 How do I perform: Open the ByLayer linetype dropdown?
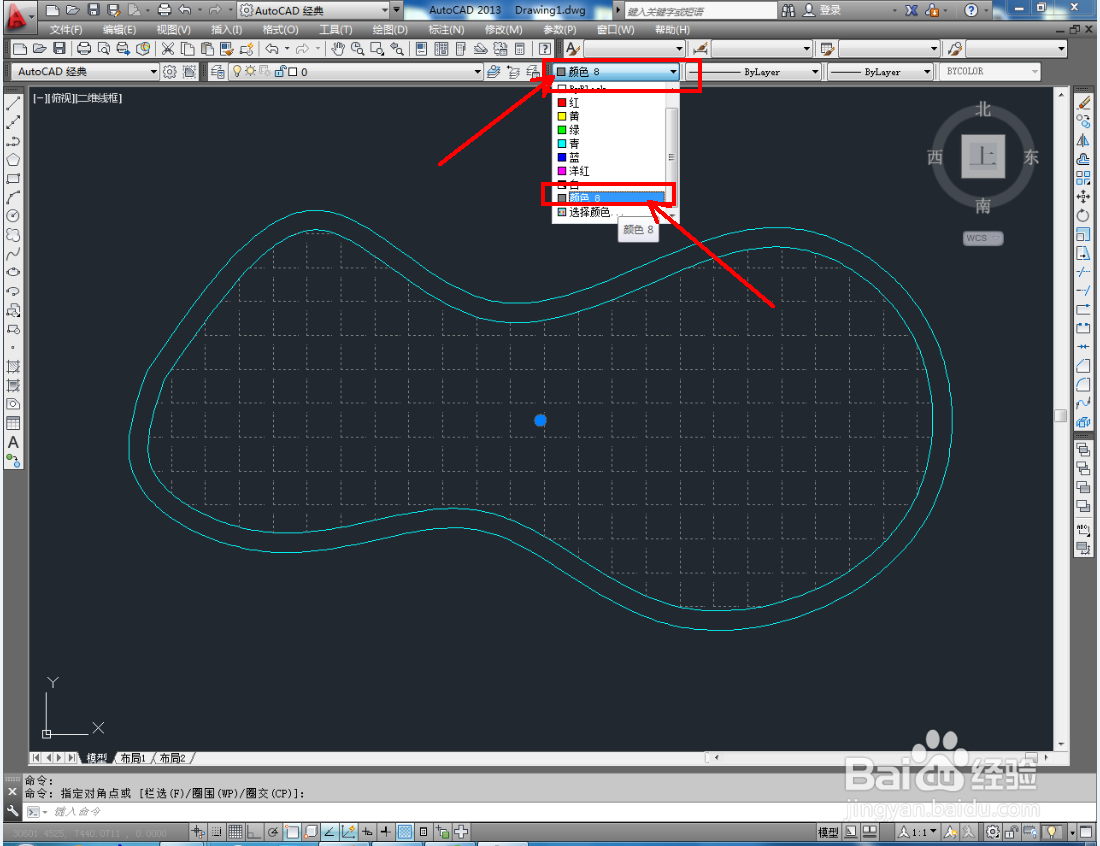[x=753, y=72]
